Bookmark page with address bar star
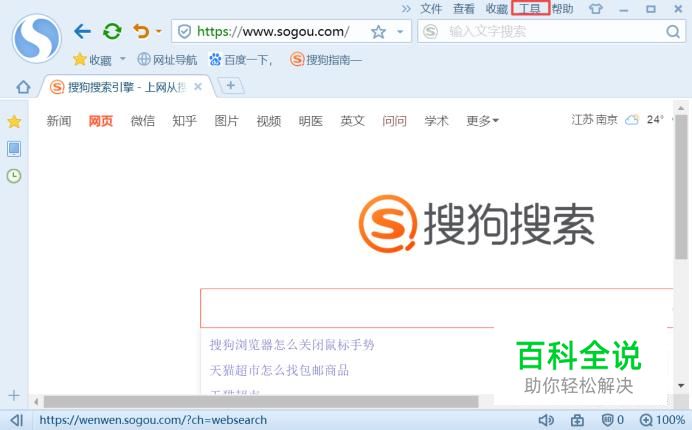The width and height of the screenshot is (692, 430). click(x=378, y=31)
